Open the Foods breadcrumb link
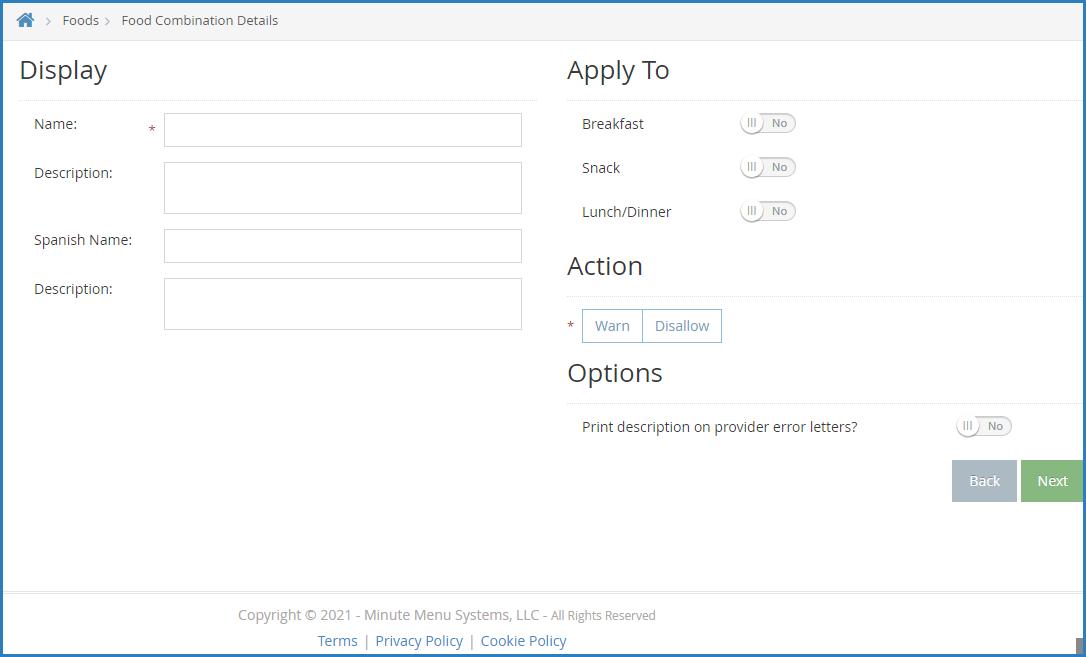Viewport: 1086px width, 657px height. 80,21
